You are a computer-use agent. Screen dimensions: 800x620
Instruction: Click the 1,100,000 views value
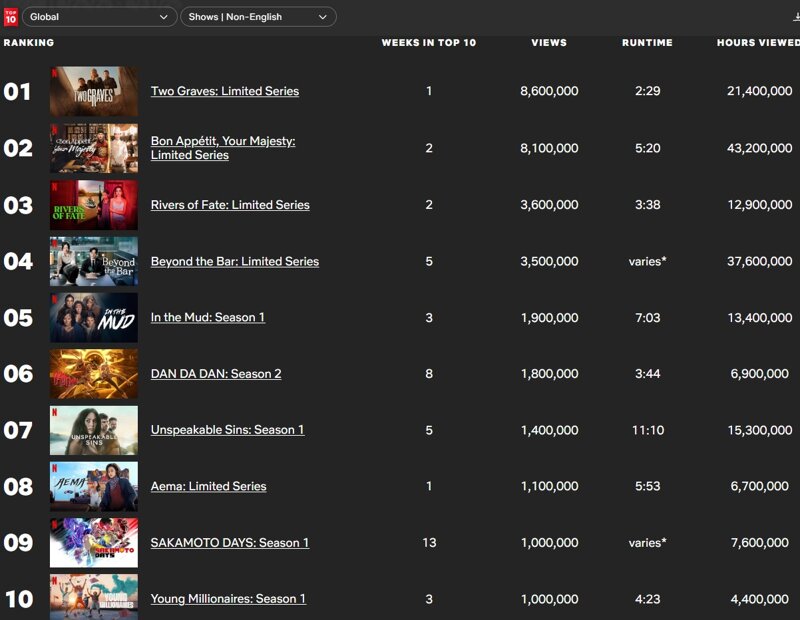pyautogui.click(x=549, y=486)
